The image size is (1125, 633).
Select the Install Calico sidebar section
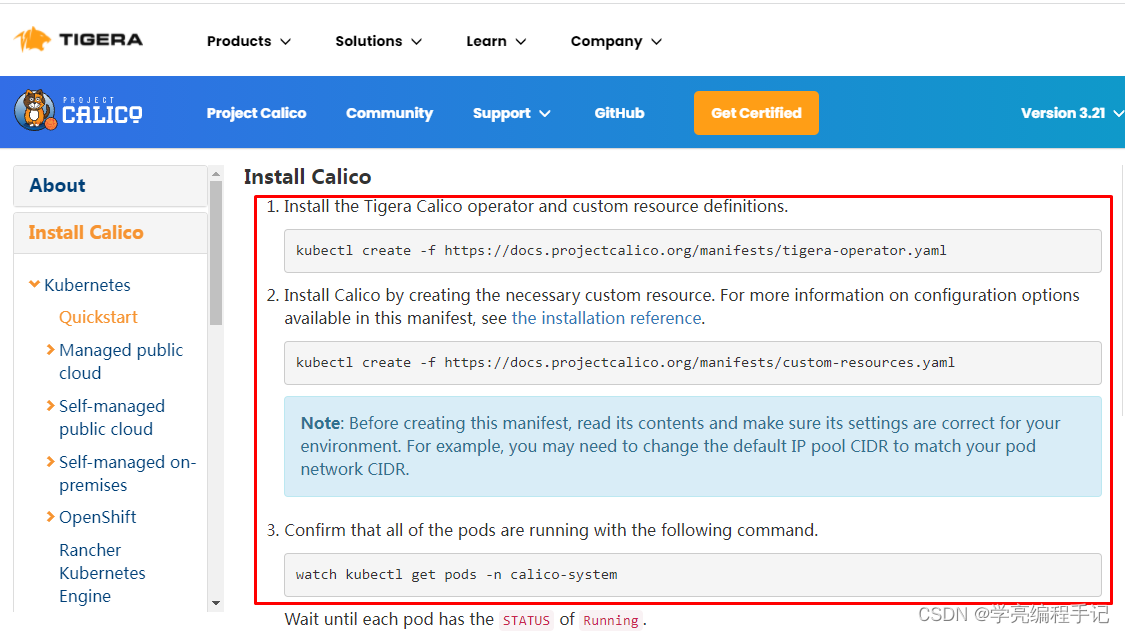[110, 233]
